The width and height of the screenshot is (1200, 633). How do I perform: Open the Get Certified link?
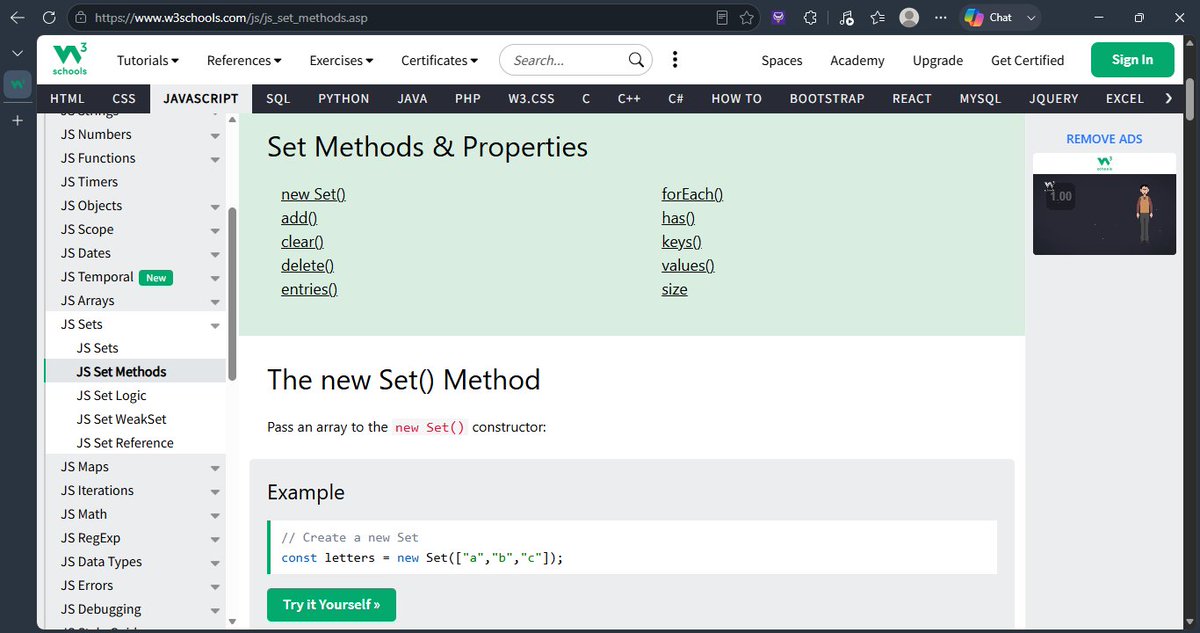point(1027,60)
